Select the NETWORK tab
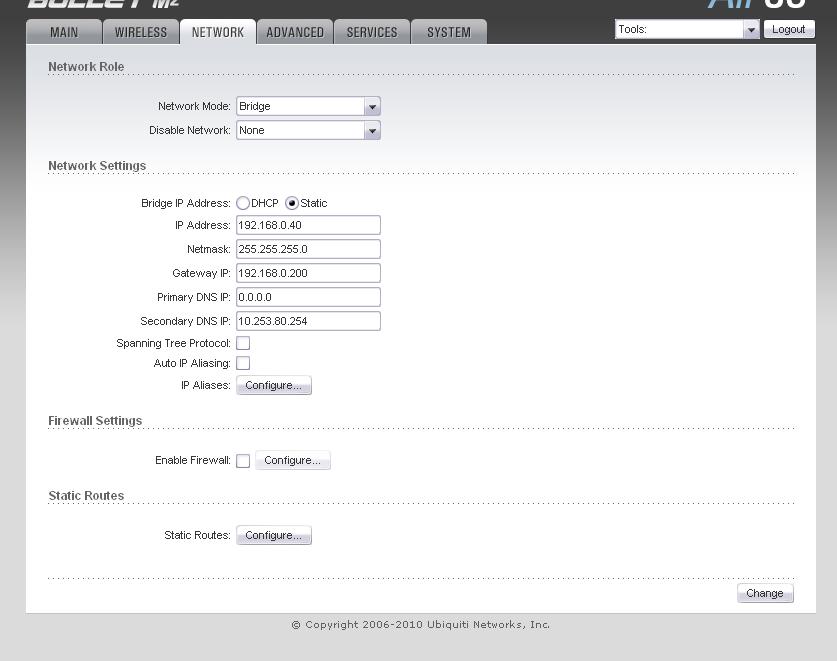 tap(218, 32)
